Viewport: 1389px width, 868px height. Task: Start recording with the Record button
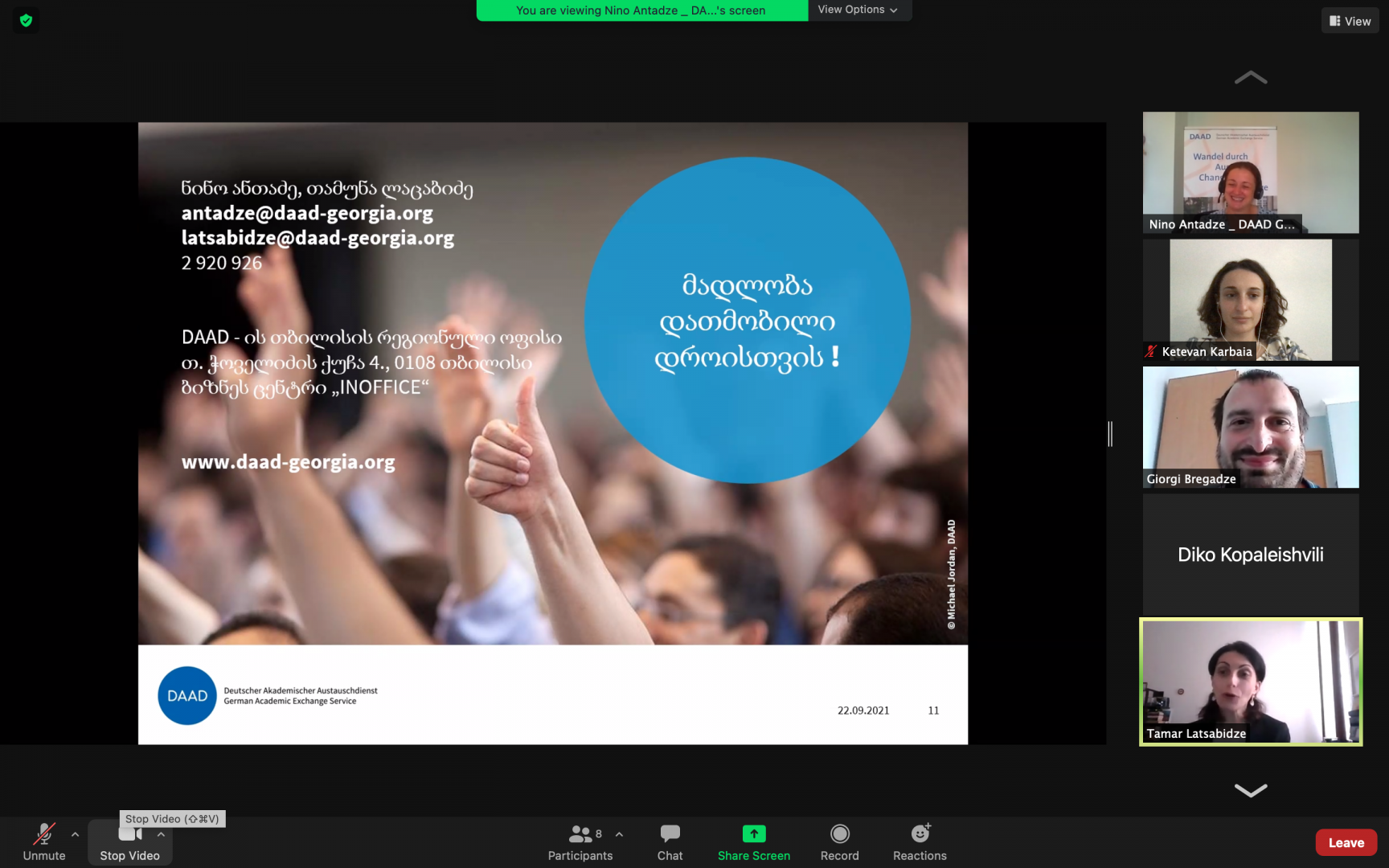(839, 841)
